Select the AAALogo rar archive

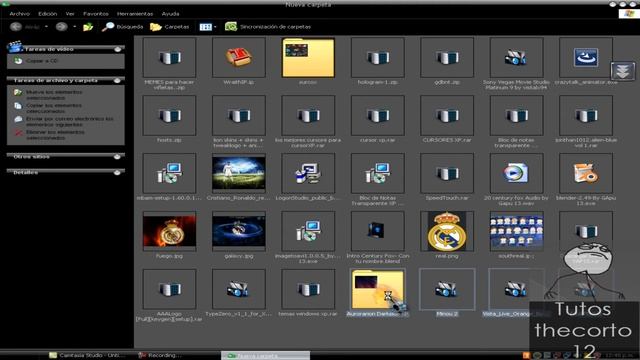[x=169, y=289]
